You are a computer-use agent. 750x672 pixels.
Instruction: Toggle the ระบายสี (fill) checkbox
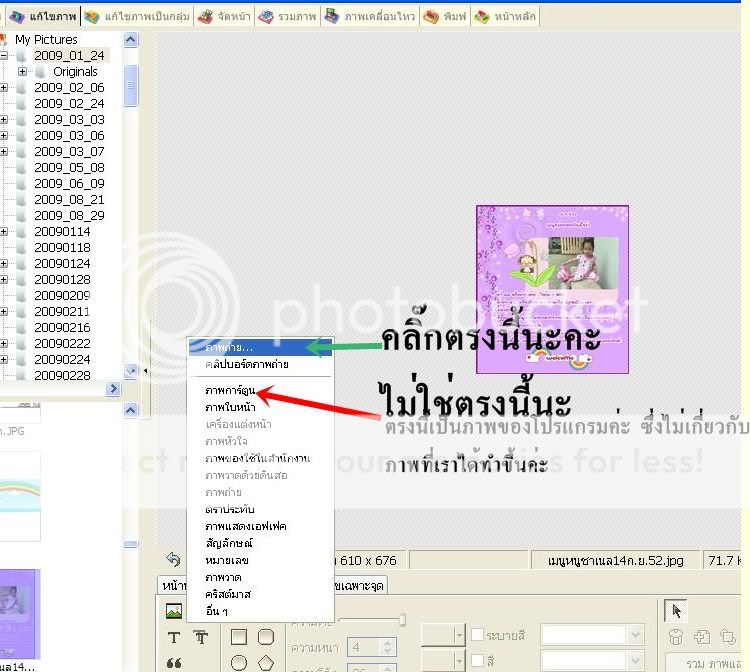pos(475,635)
